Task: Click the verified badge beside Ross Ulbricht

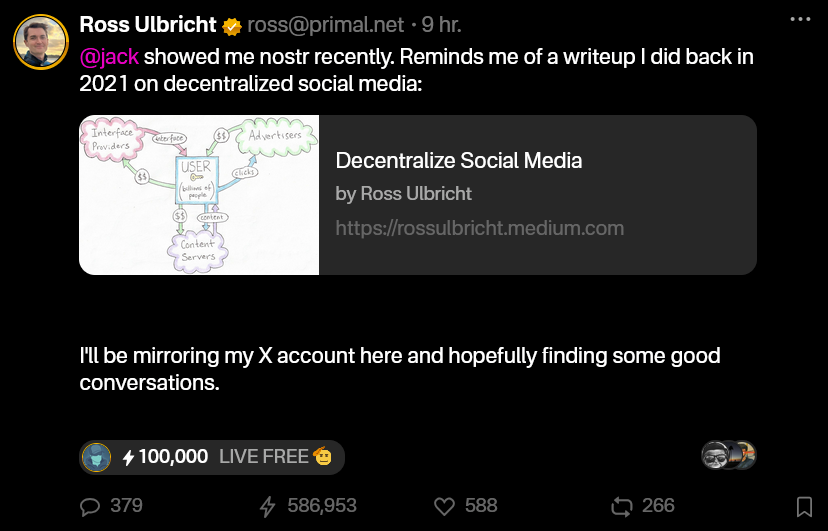Action: point(230,25)
